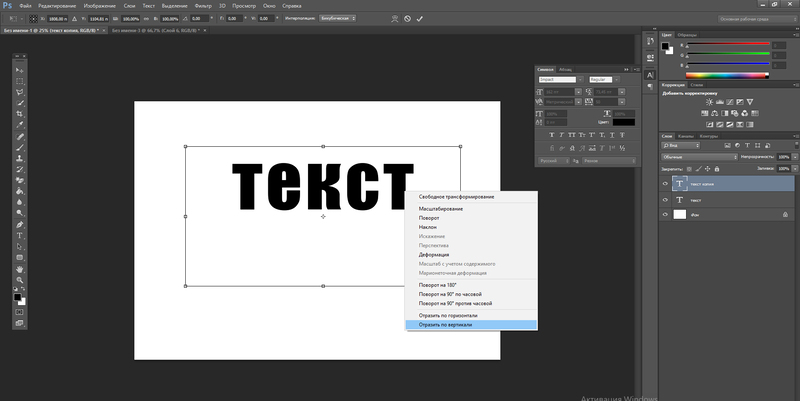This screenshot has height=401, width=800.
Task: Toggle visibility of the 'текст' layer
Action: (x=665, y=200)
